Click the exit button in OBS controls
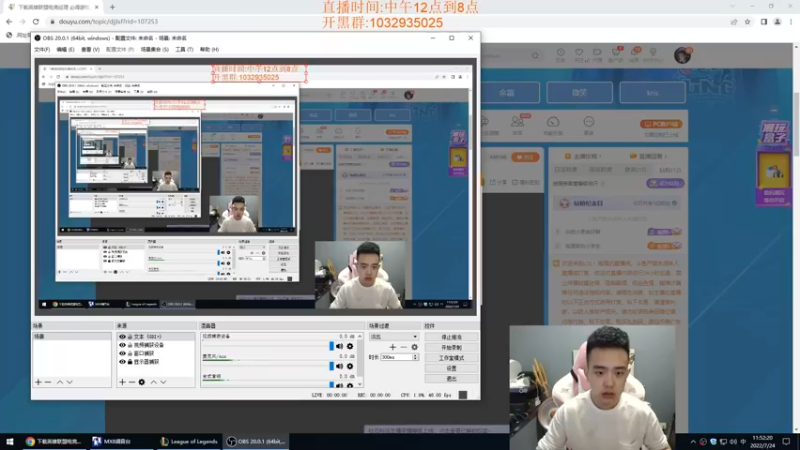 [451, 379]
